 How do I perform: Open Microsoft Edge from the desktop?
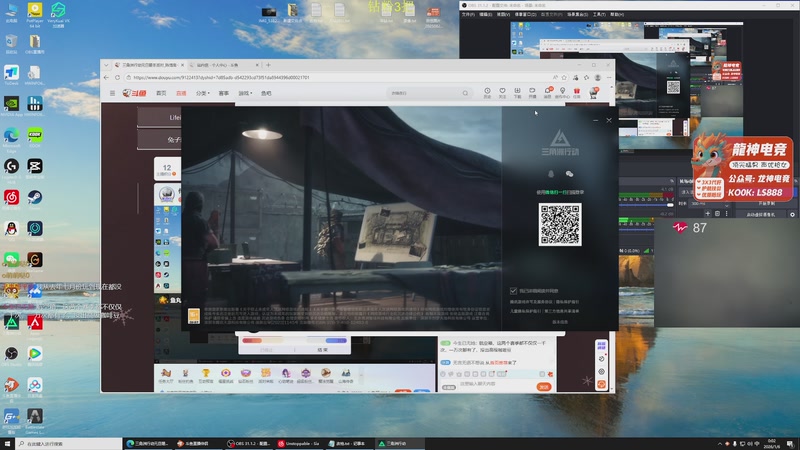pyautogui.click(x=11, y=138)
